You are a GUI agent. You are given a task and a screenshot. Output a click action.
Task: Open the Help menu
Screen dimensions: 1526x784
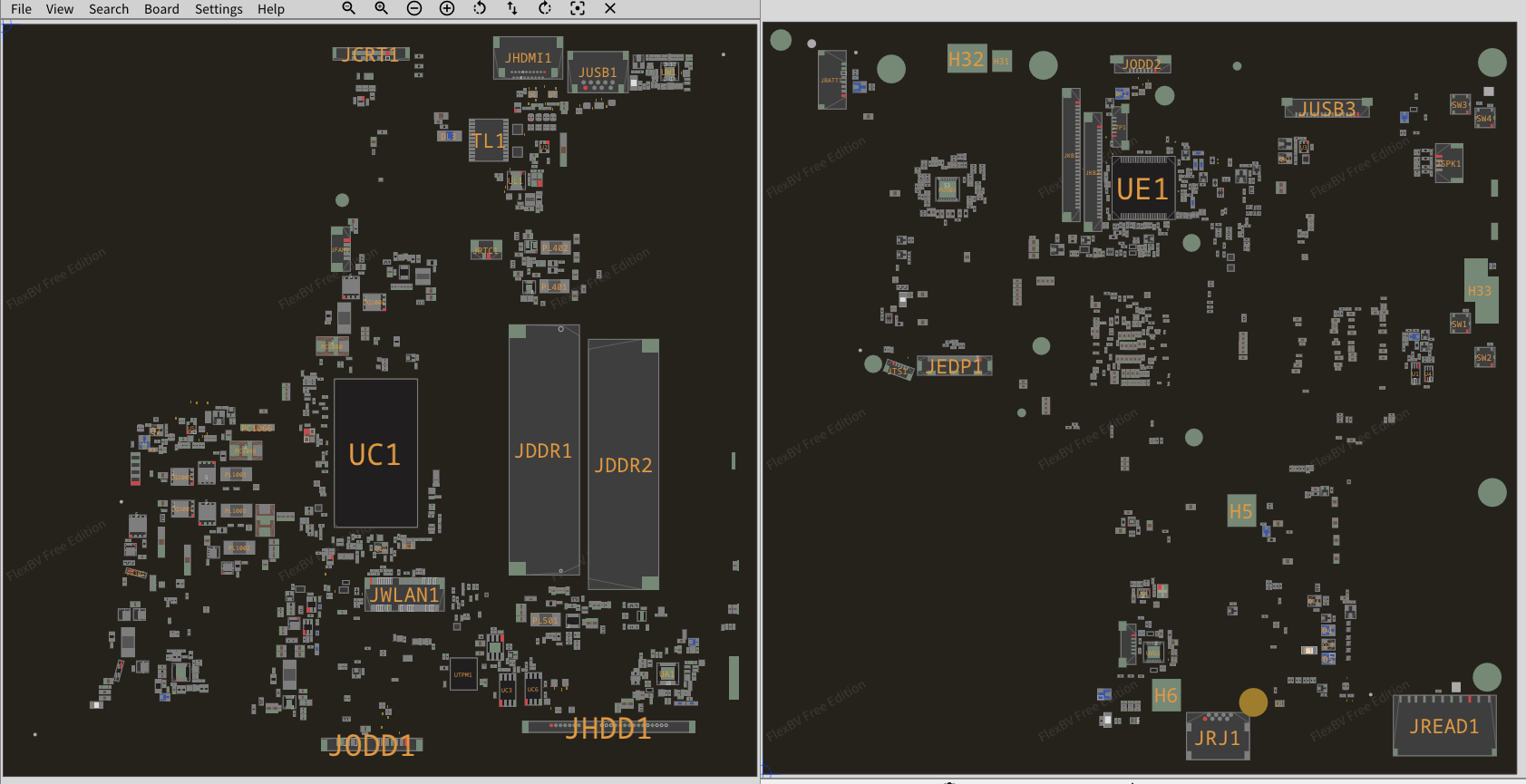point(270,9)
